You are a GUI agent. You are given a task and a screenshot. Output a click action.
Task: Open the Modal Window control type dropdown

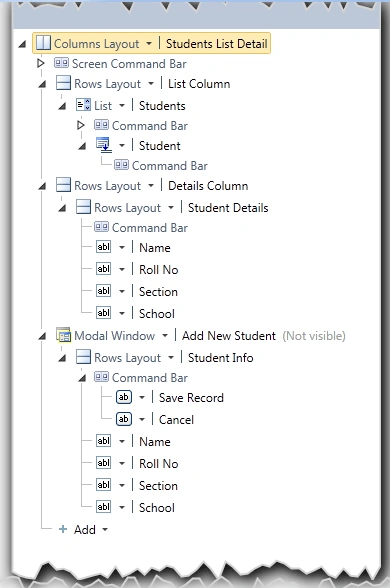(165, 336)
